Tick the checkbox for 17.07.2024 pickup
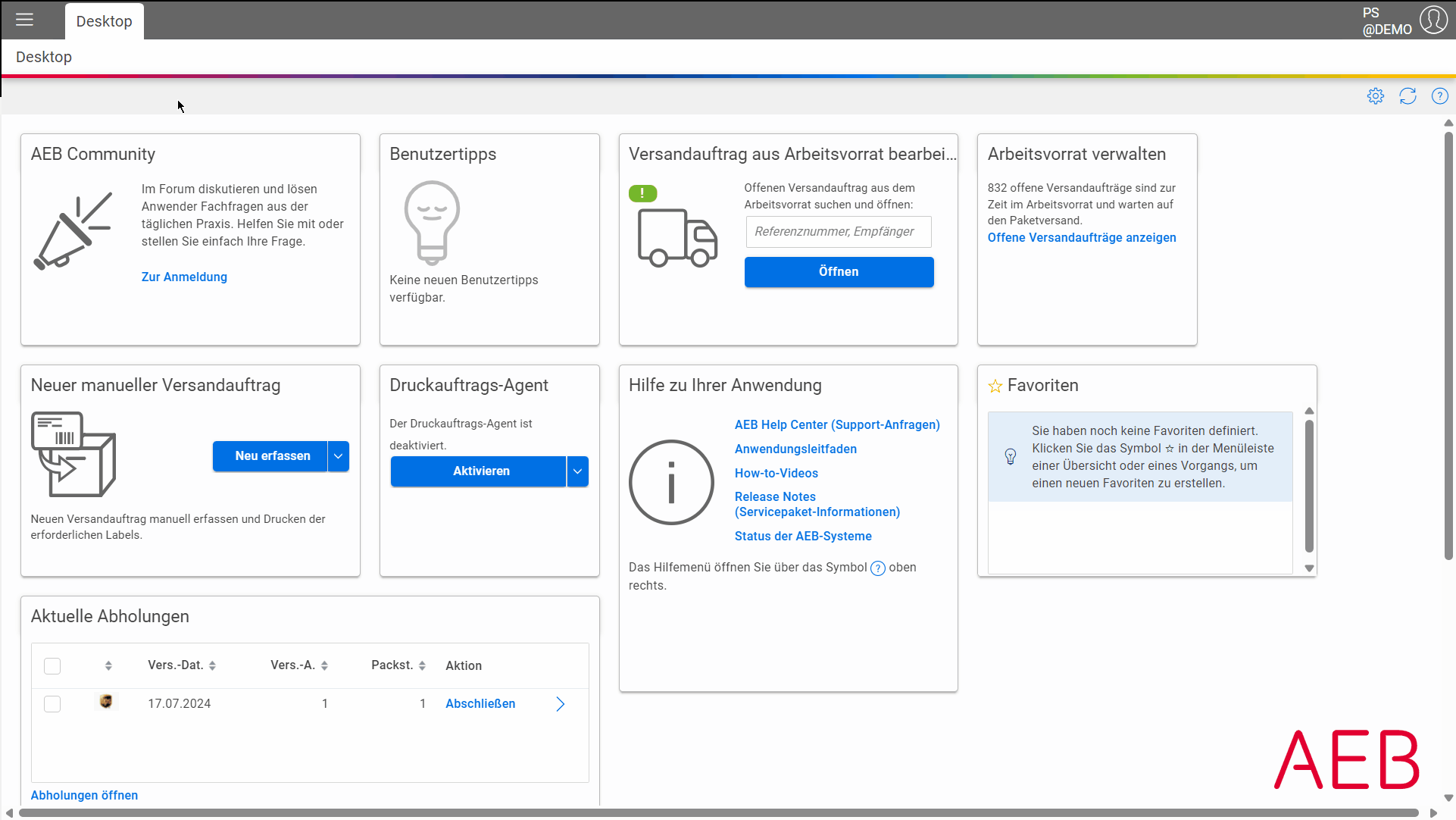The height and width of the screenshot is (820, 1456). (52, 704)
